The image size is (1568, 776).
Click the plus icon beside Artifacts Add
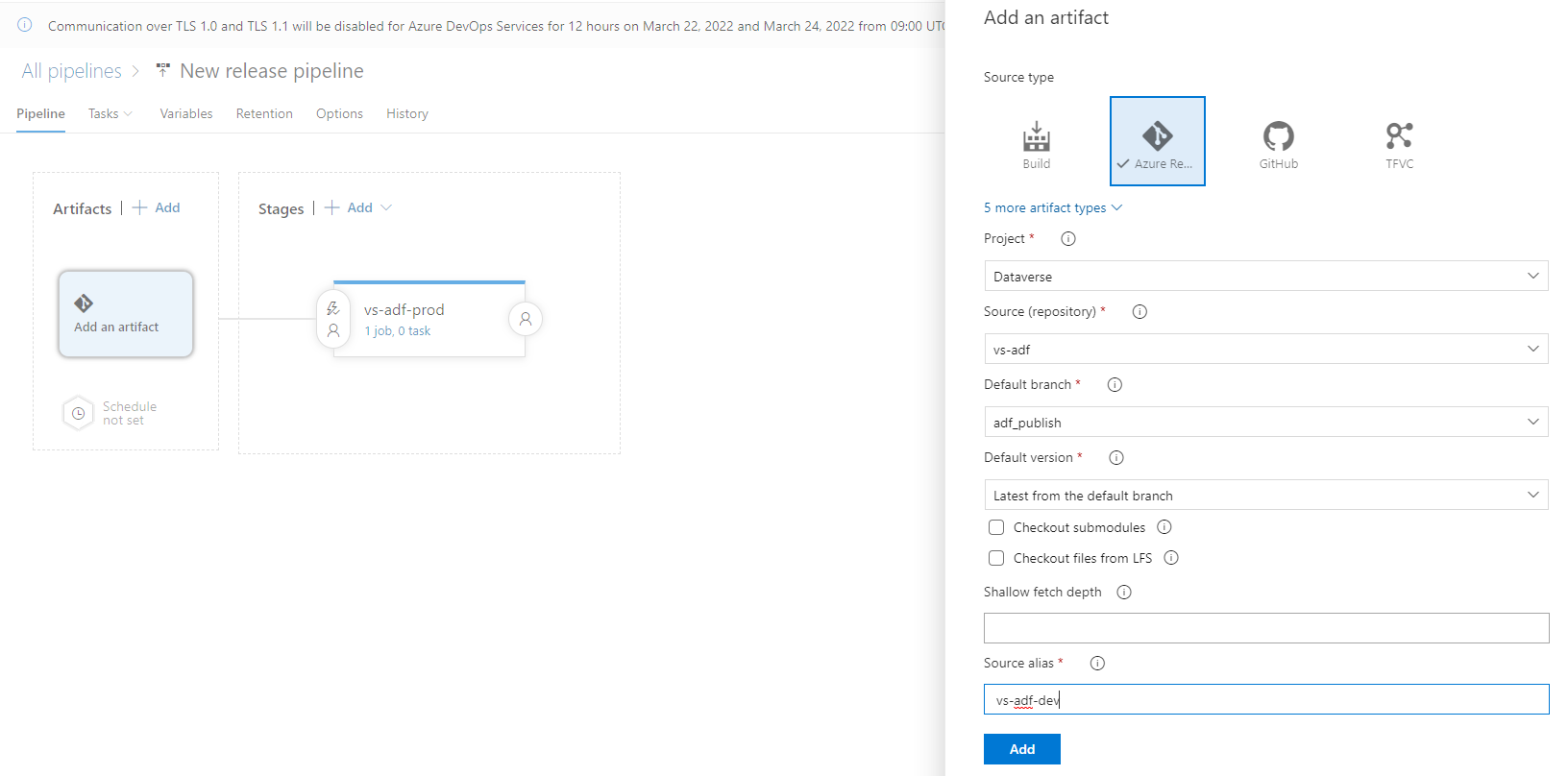click(x=139, y=207)
